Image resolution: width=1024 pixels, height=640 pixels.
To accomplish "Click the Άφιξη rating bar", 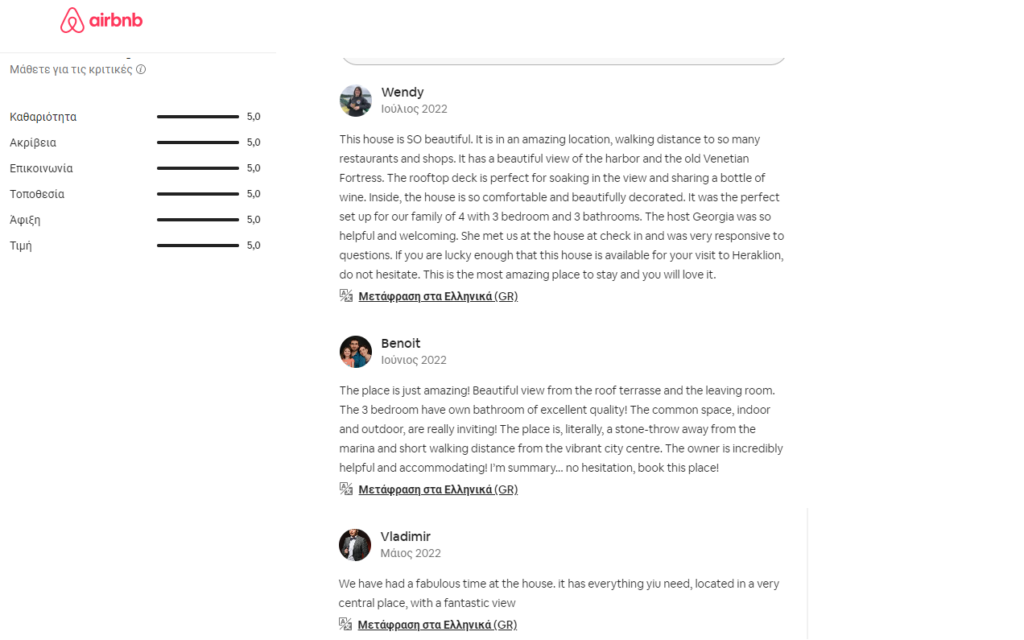I will click(x=197, y=220).
